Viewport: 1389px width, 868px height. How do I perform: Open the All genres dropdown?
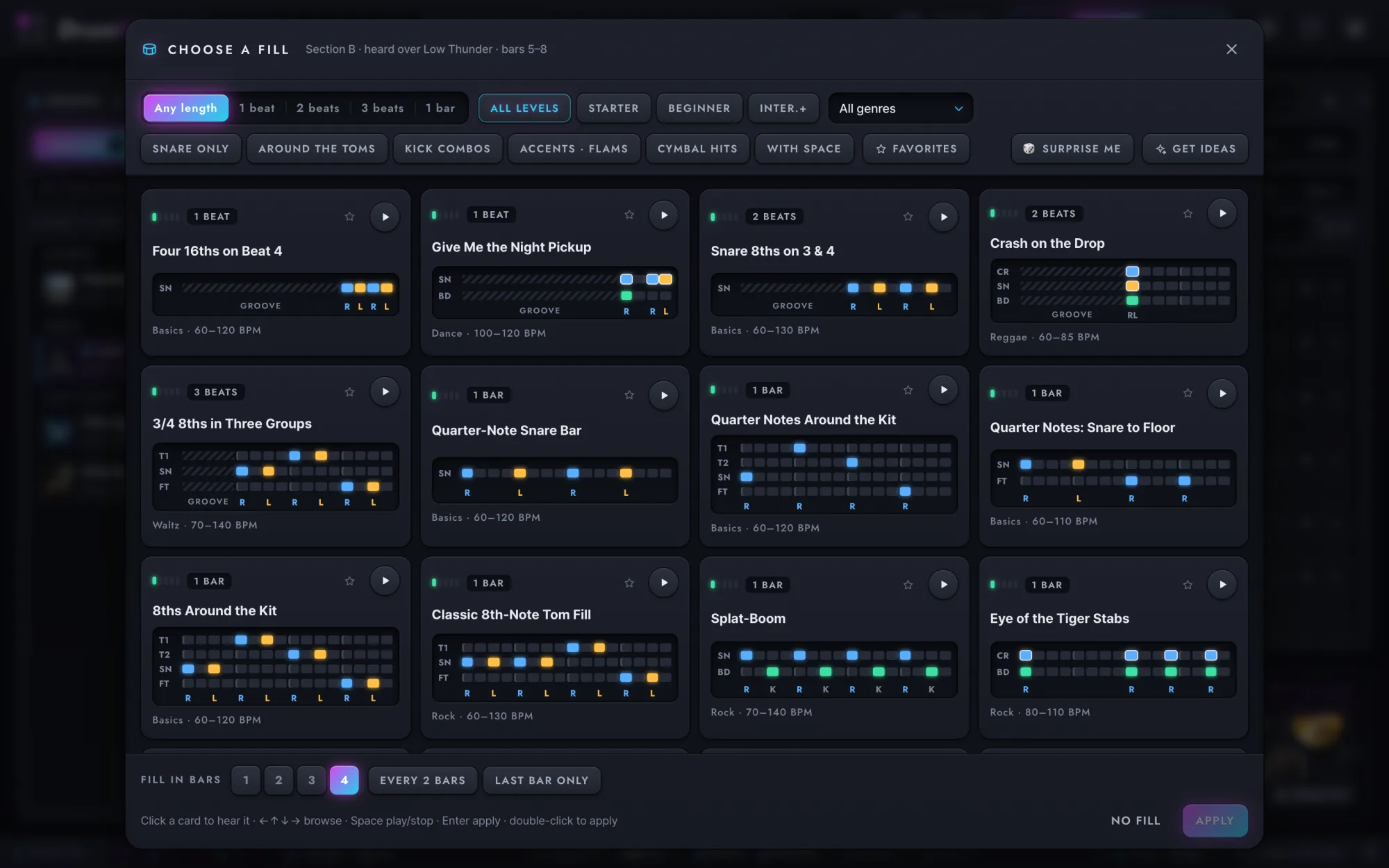900,108
